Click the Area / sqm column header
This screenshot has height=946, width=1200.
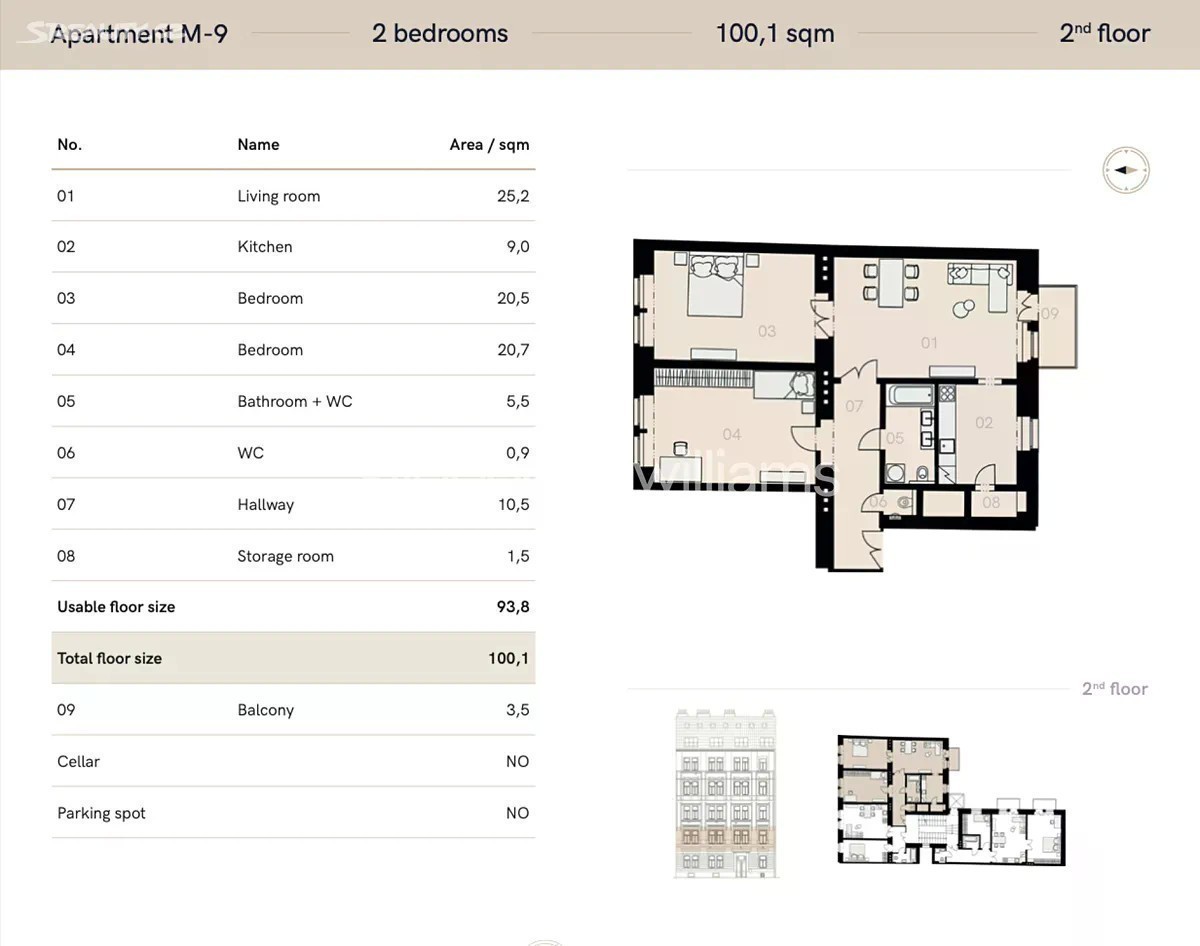click(489, 144)
